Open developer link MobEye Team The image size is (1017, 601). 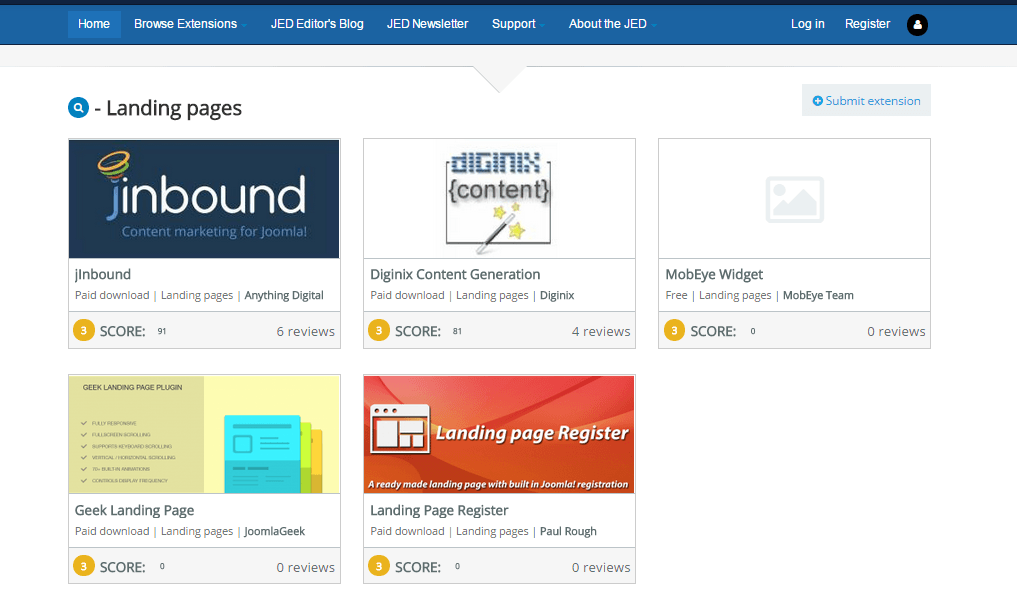[x=818, y=295]
